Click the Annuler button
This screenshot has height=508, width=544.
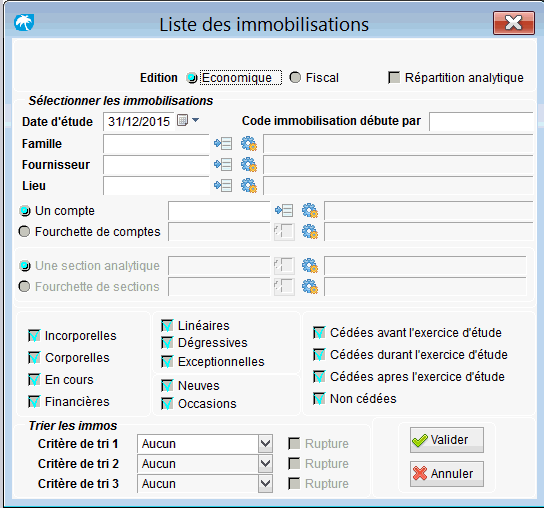447,474
